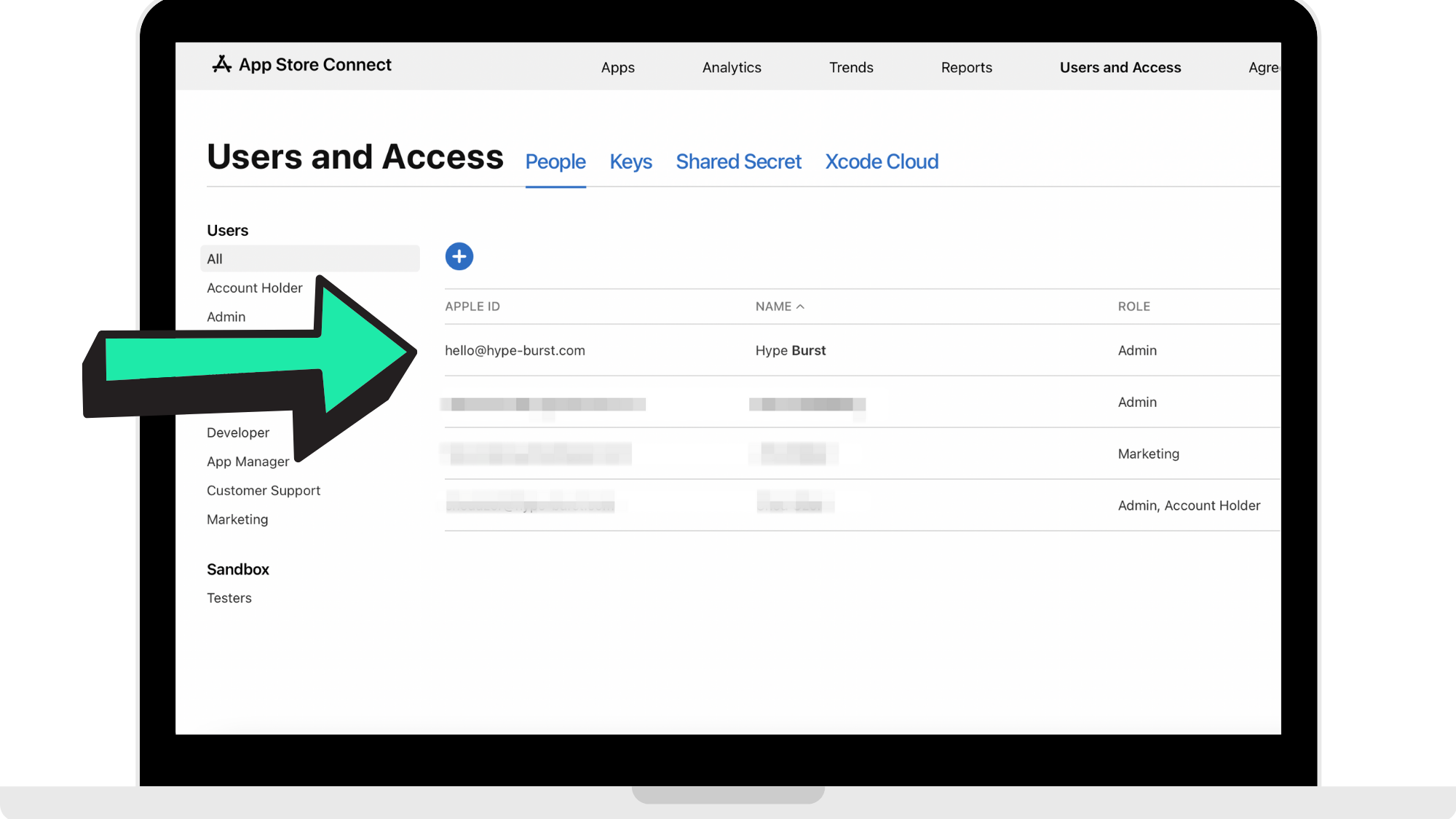Open Sandbox Testers list
Viewport: 1456px width, 819px height.
[x=229, y=598]
